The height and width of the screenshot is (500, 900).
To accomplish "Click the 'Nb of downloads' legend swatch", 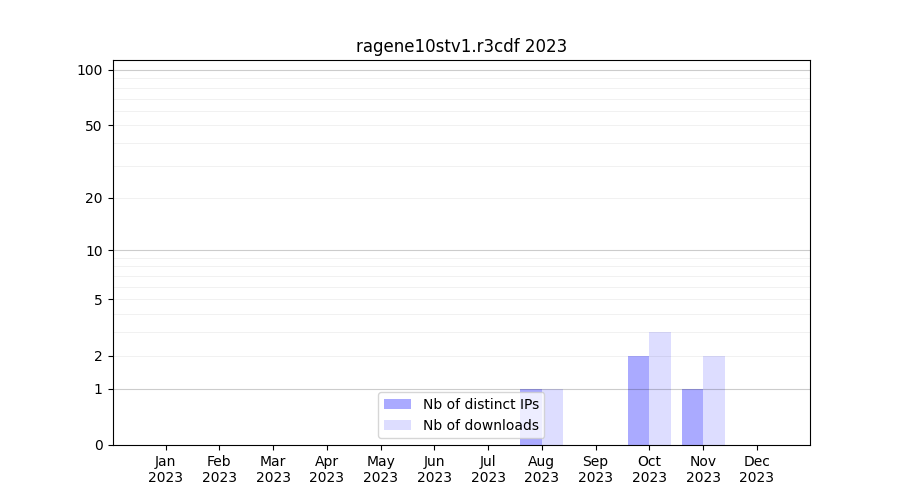I will click(397, 425).
